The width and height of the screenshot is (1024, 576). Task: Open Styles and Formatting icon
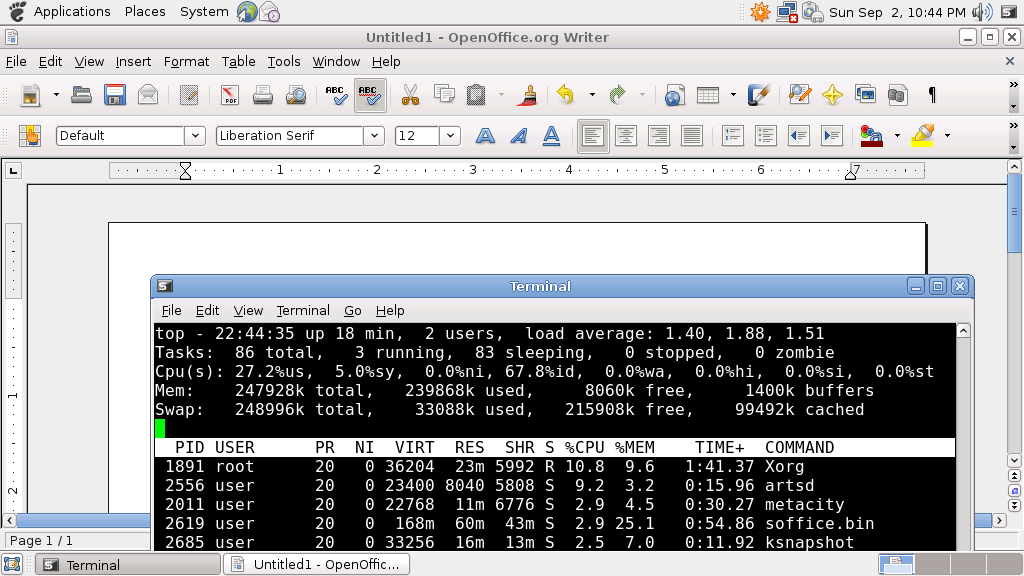tap(30, 136)
